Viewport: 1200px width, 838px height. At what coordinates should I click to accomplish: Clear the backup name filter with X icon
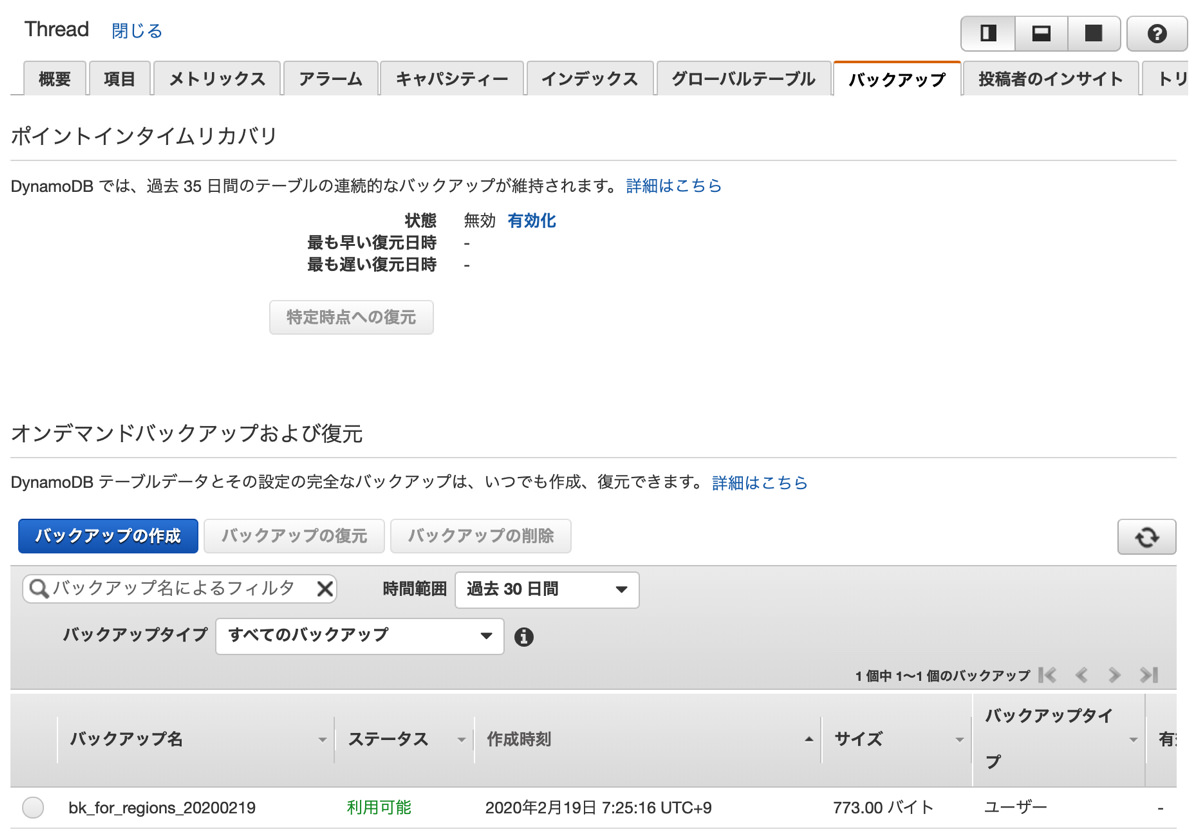(x=324, y=589)
